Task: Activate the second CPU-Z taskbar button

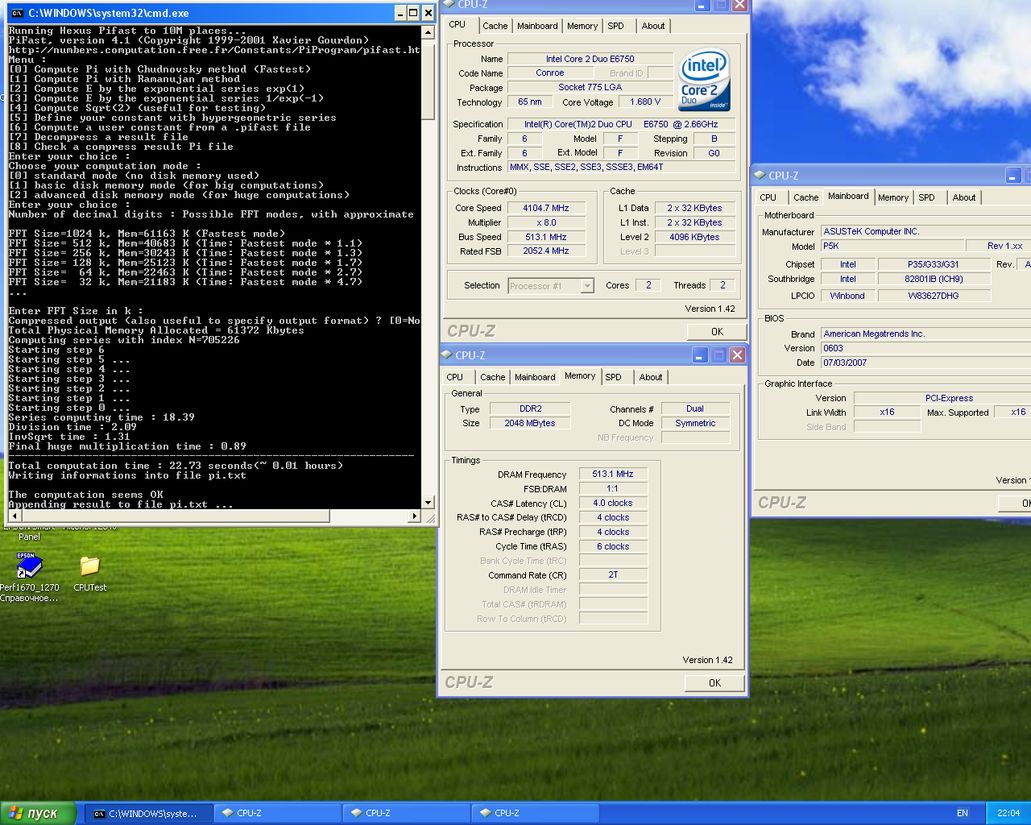Action: coord(407,813)
